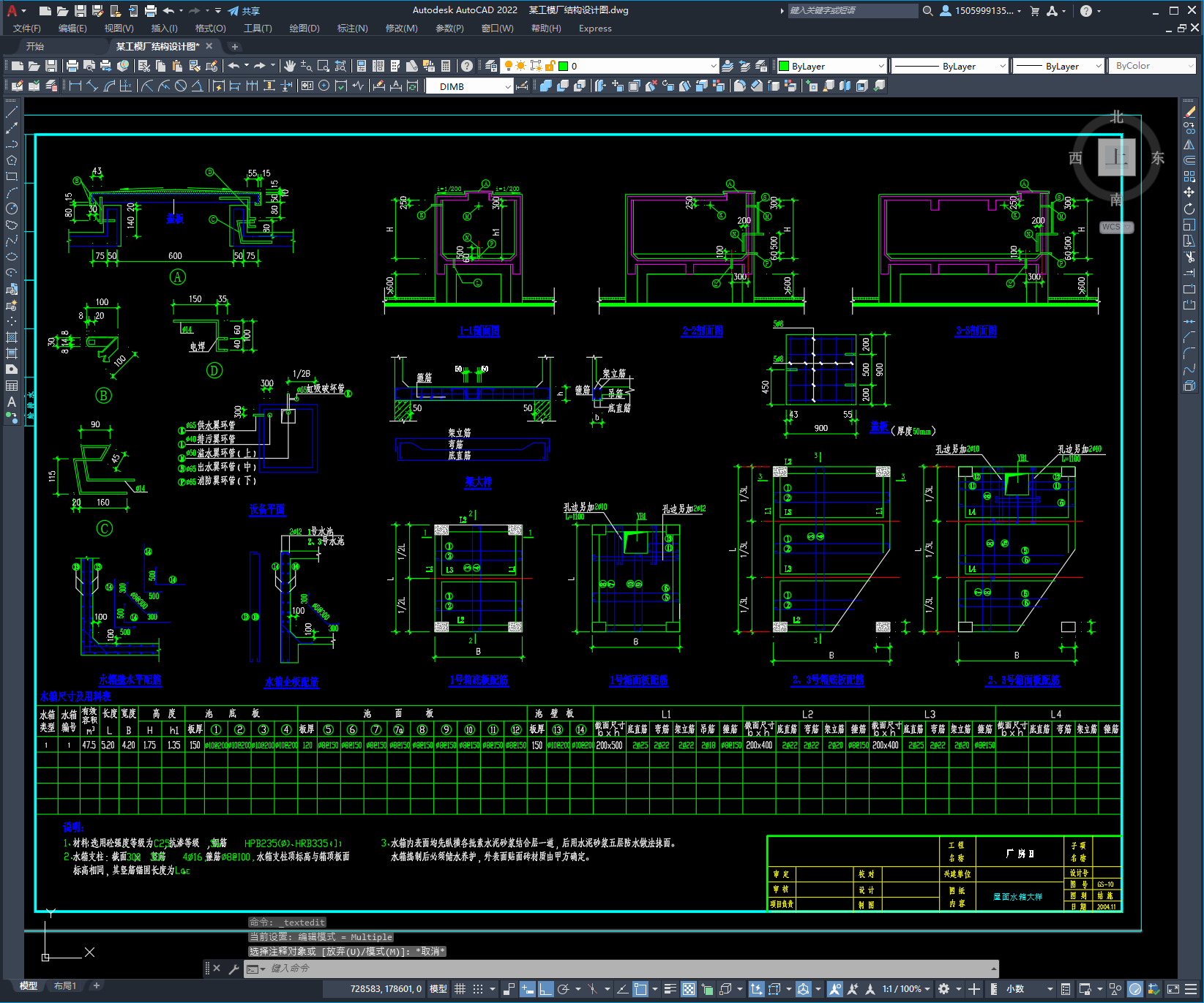Select the Linear dimension tool
1204x1003 pixels.
(75, 86)
